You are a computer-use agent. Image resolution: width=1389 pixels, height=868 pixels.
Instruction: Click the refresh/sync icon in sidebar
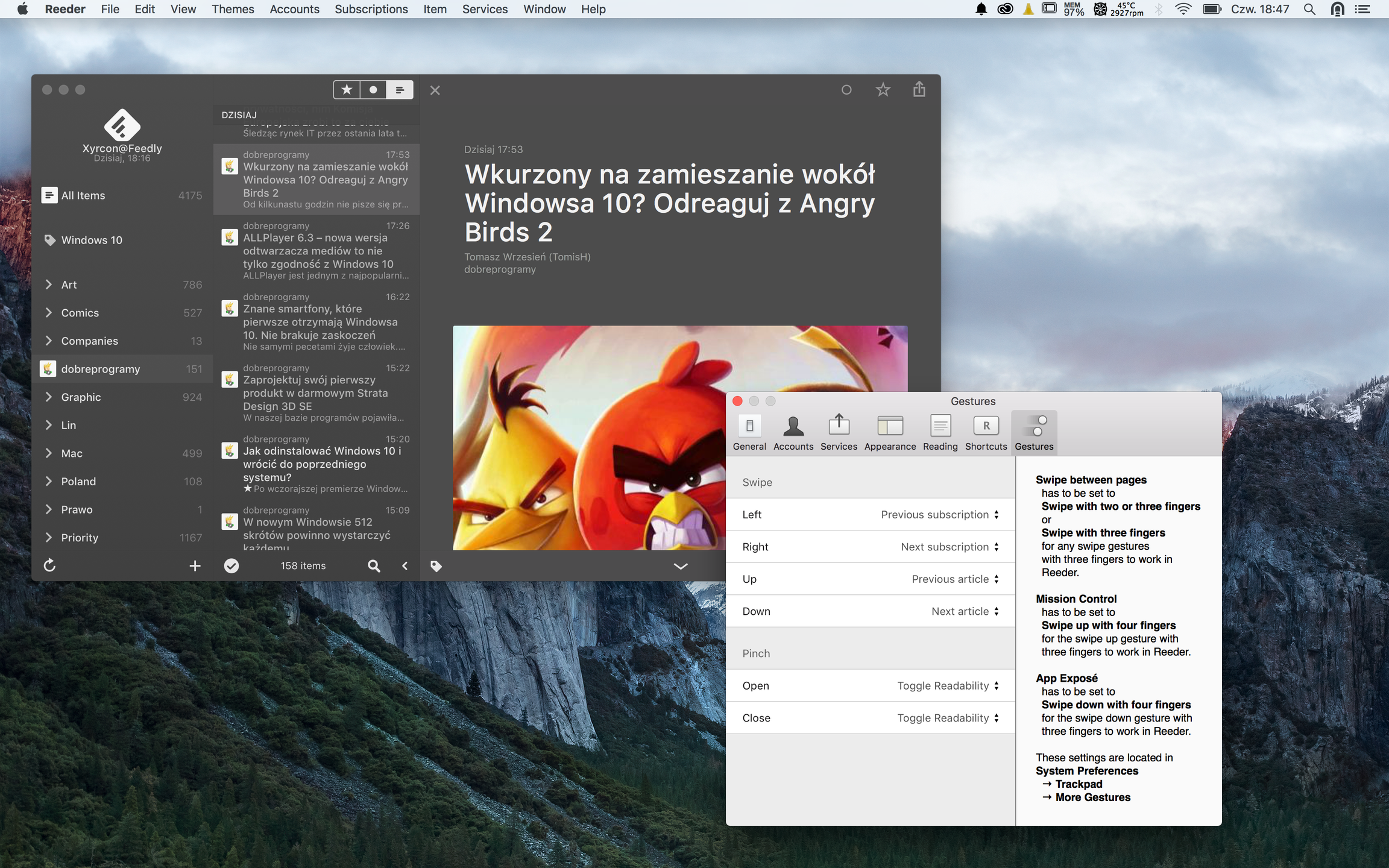tap(50, 565)
